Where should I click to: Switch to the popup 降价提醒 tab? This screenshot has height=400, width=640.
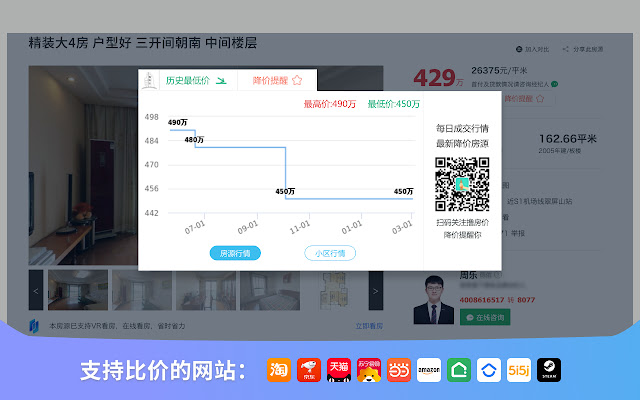pyautogui.click(x=277, y=80)
